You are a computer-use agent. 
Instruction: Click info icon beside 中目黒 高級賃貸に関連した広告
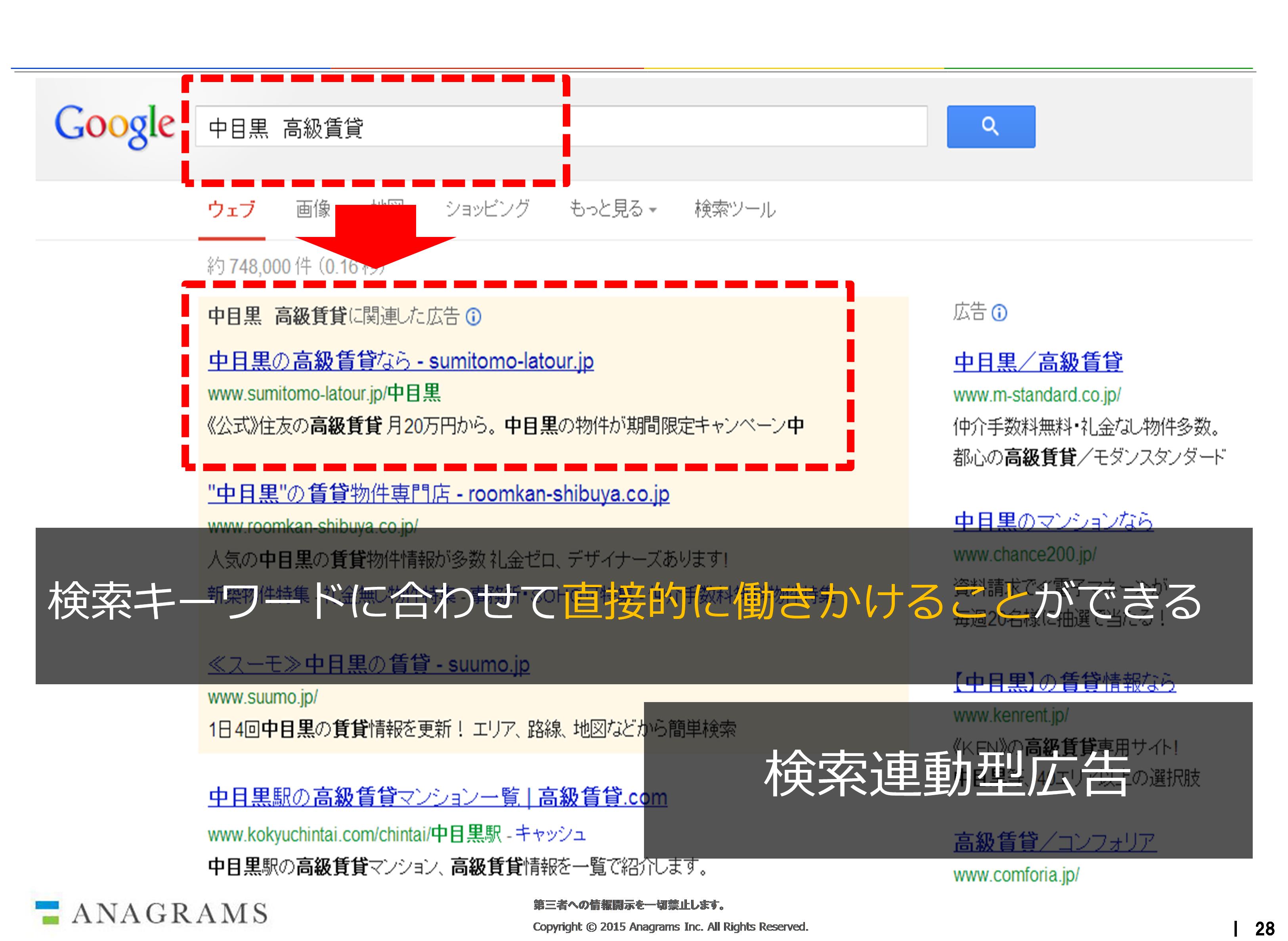point(473,316)
